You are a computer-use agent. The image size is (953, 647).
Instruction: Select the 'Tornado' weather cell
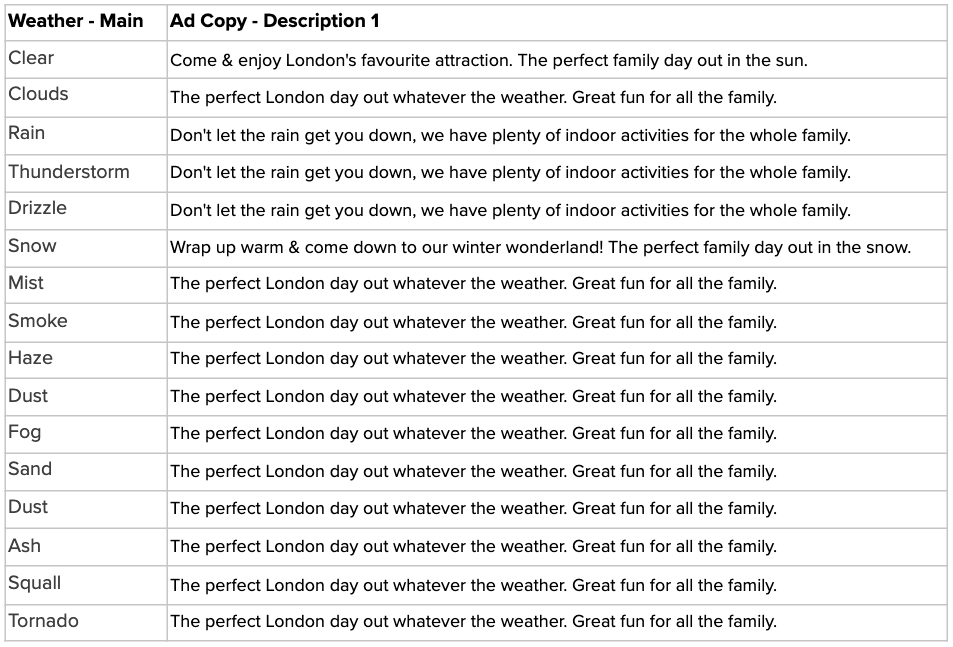tap(86, 622)
